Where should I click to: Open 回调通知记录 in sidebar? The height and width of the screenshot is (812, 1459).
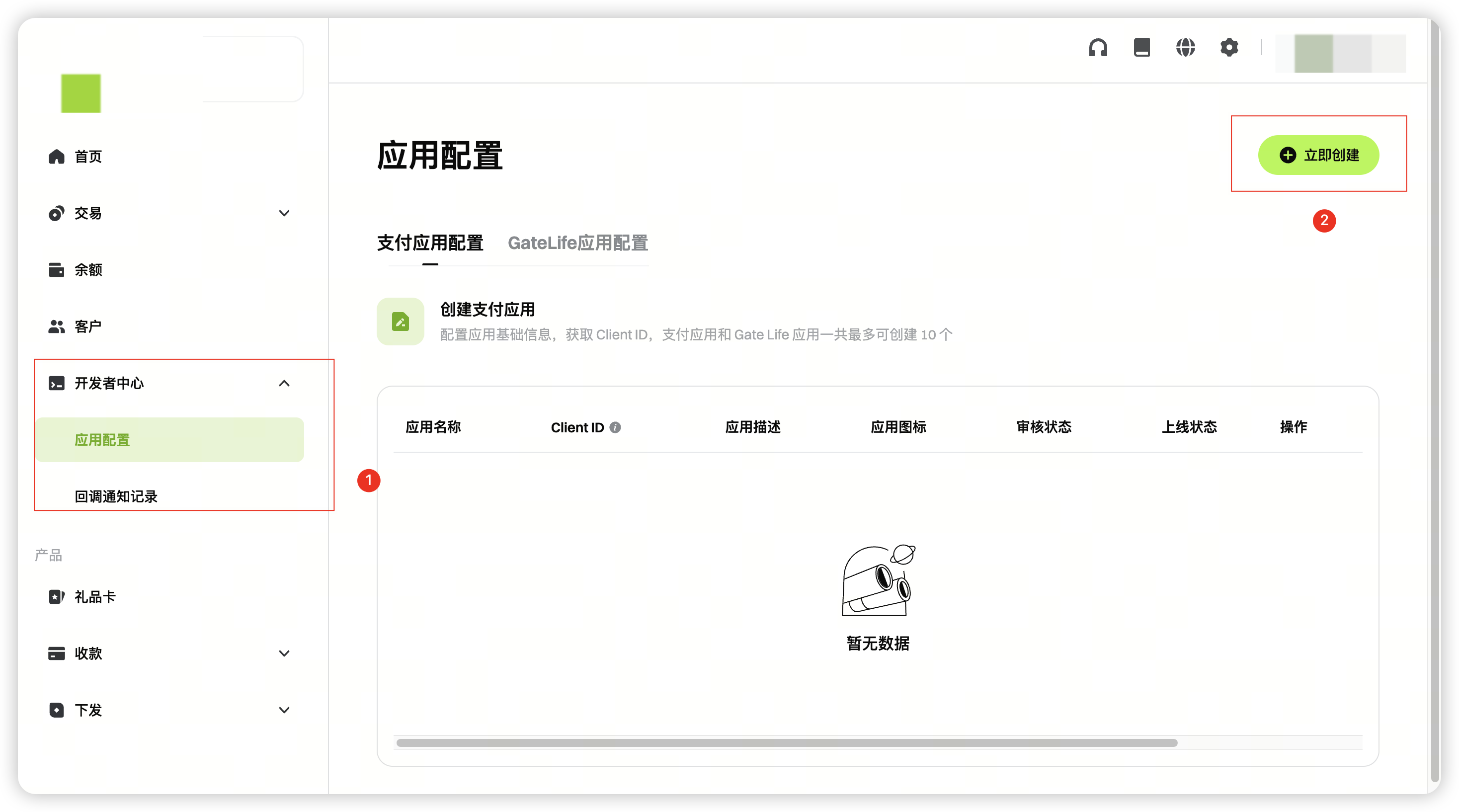116,496
